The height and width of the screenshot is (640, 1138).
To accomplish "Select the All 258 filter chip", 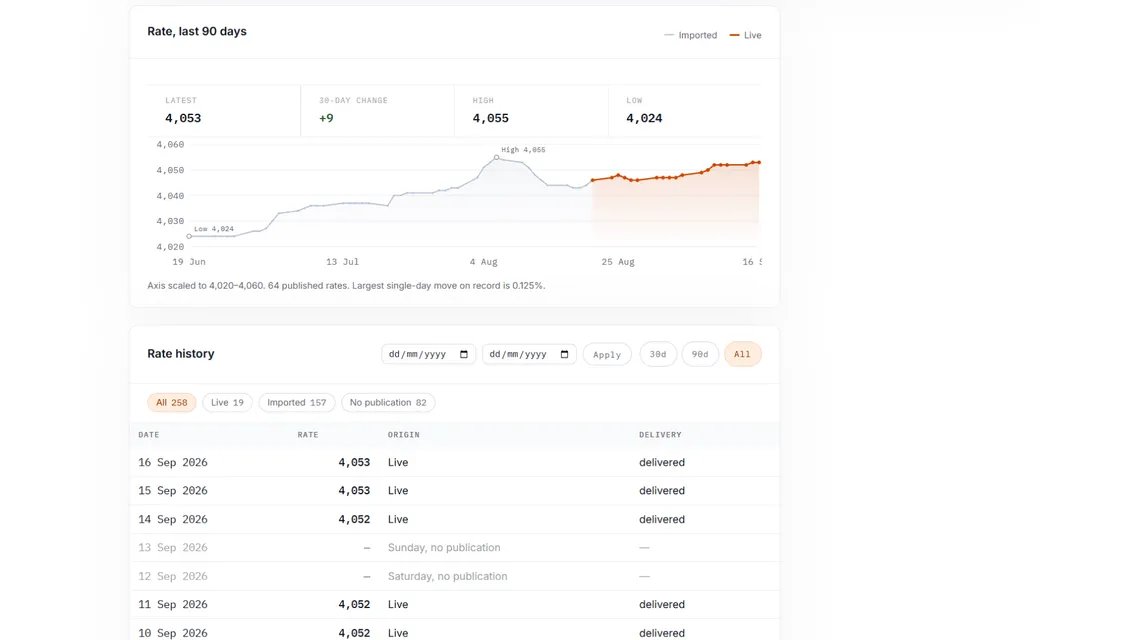I will (171, 403).
